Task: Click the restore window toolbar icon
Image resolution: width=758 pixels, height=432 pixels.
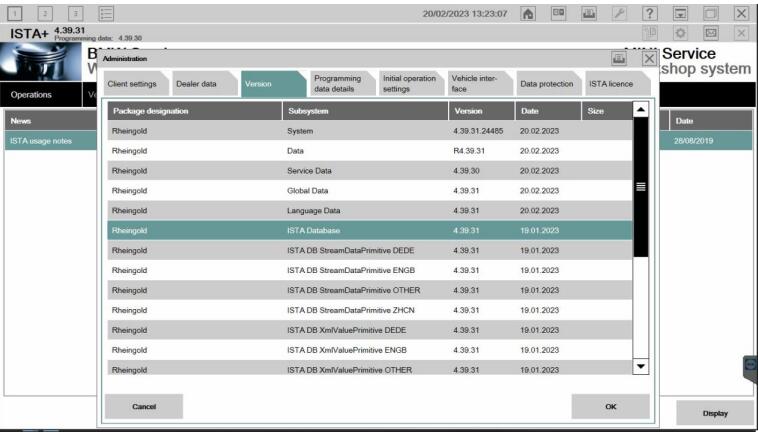Action: coord(711,14)
